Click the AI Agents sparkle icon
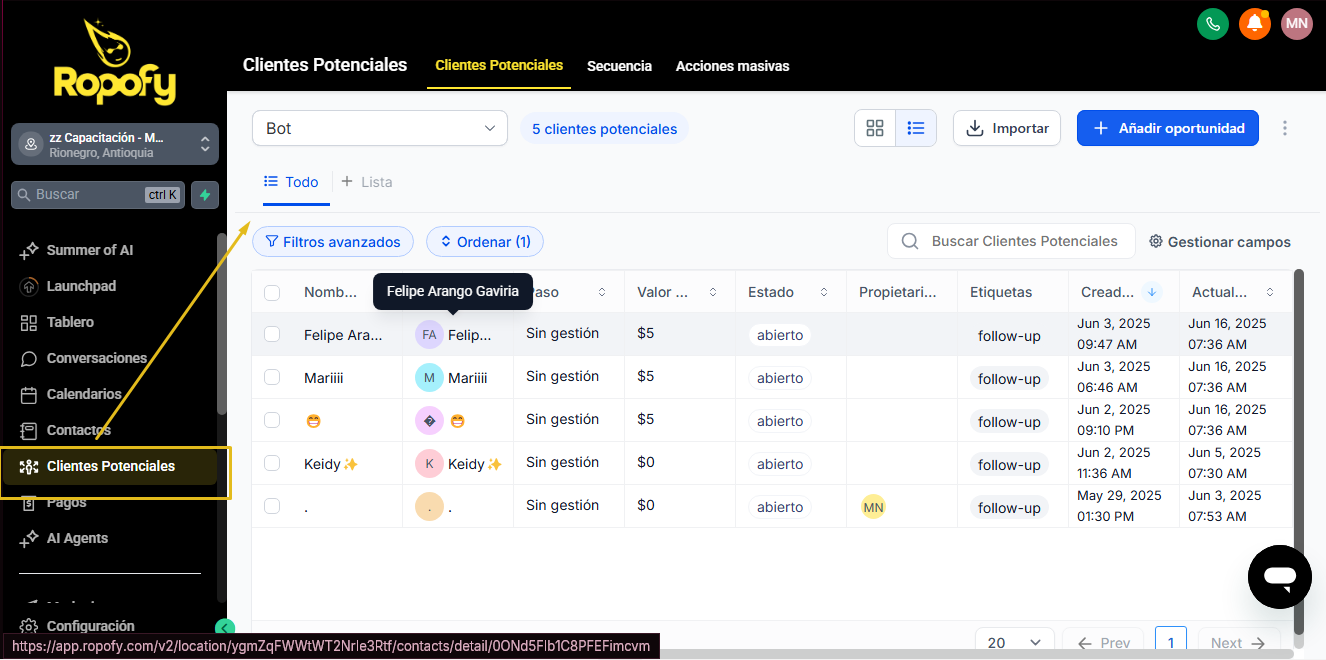 [28, 538]
